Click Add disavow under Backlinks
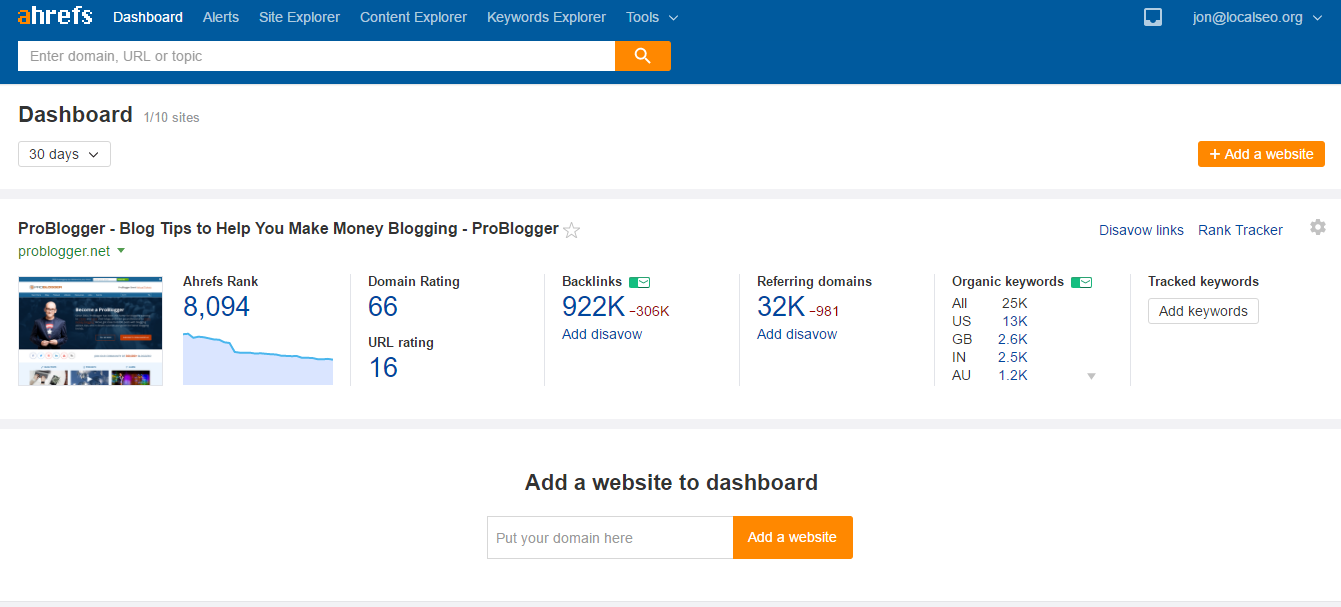The width and height of the screenshot is (1341, 607). pyautogui.click(x=602, y=334)
